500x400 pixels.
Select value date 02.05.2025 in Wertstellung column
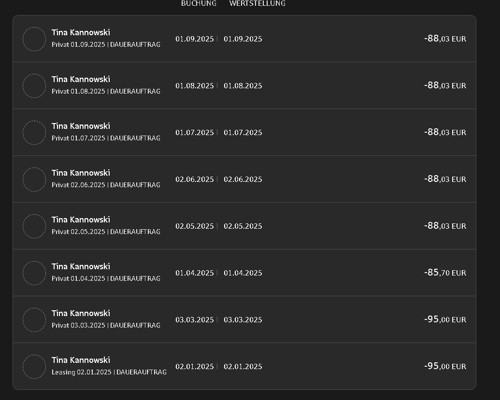pos(243,226)
